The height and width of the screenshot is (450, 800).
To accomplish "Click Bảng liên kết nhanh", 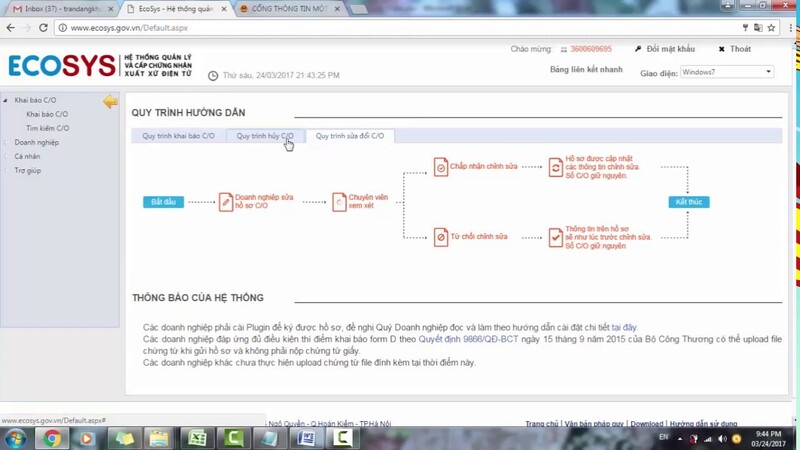I will (586, 69).
